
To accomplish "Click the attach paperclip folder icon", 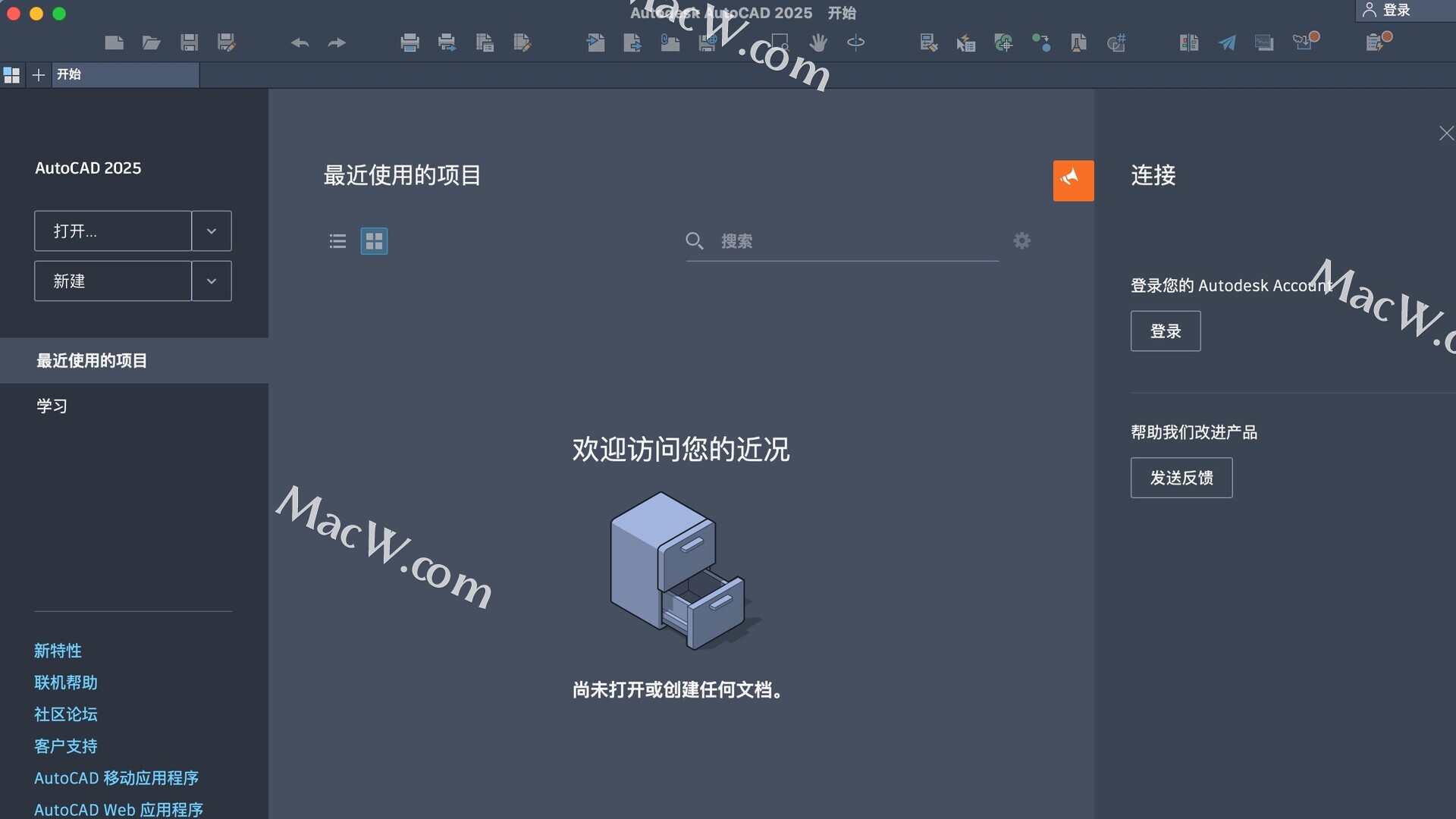I will (670, 42).
